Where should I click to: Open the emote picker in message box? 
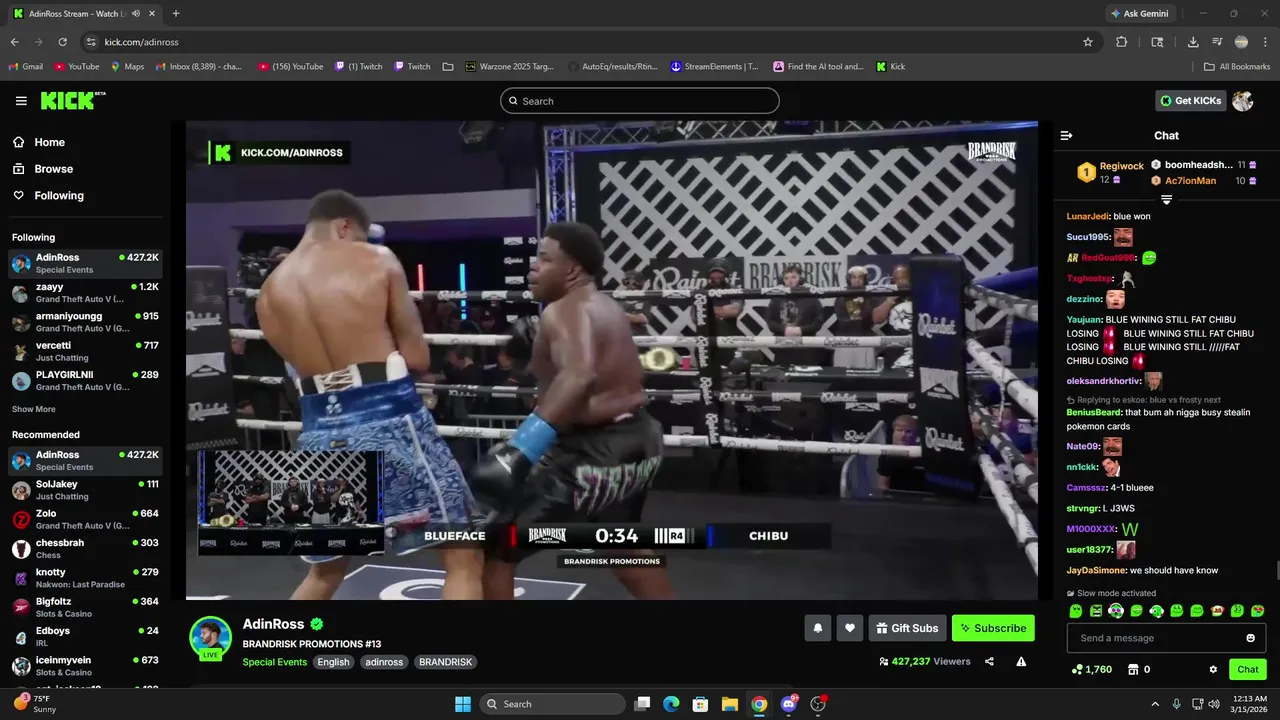pos(1250,638)
